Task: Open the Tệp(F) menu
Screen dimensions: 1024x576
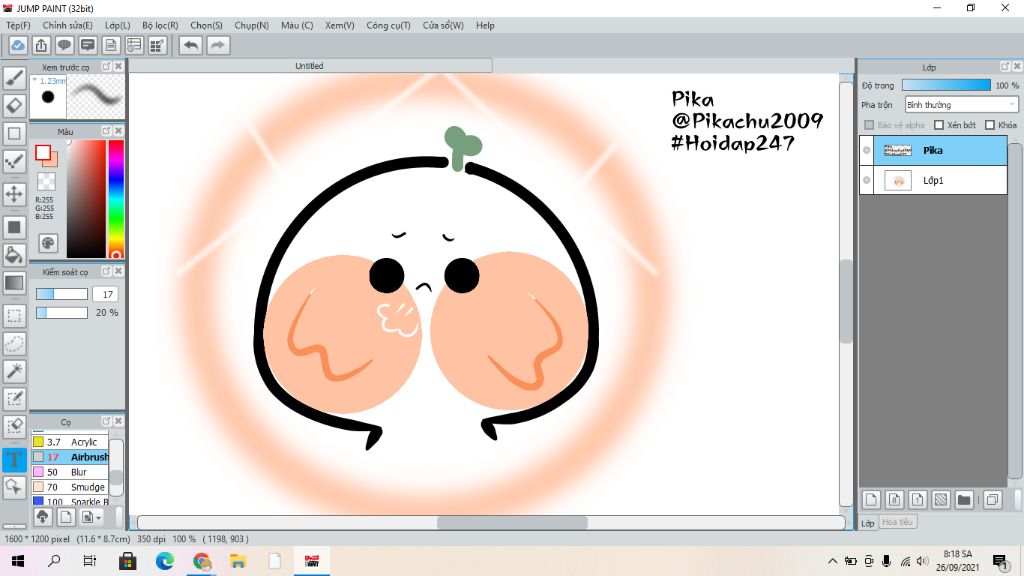Action: click(18, 25)
